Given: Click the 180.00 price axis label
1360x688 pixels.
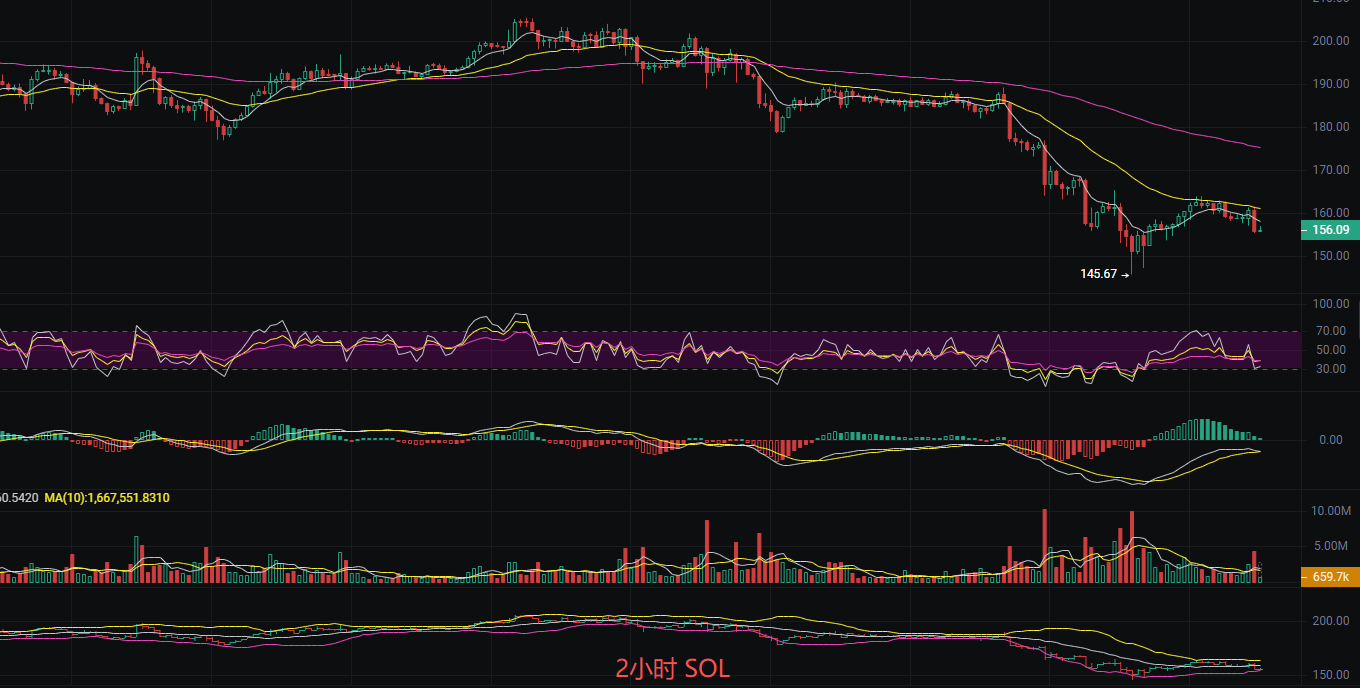Looking at the screenshot, I should [x=1330, y=127].
